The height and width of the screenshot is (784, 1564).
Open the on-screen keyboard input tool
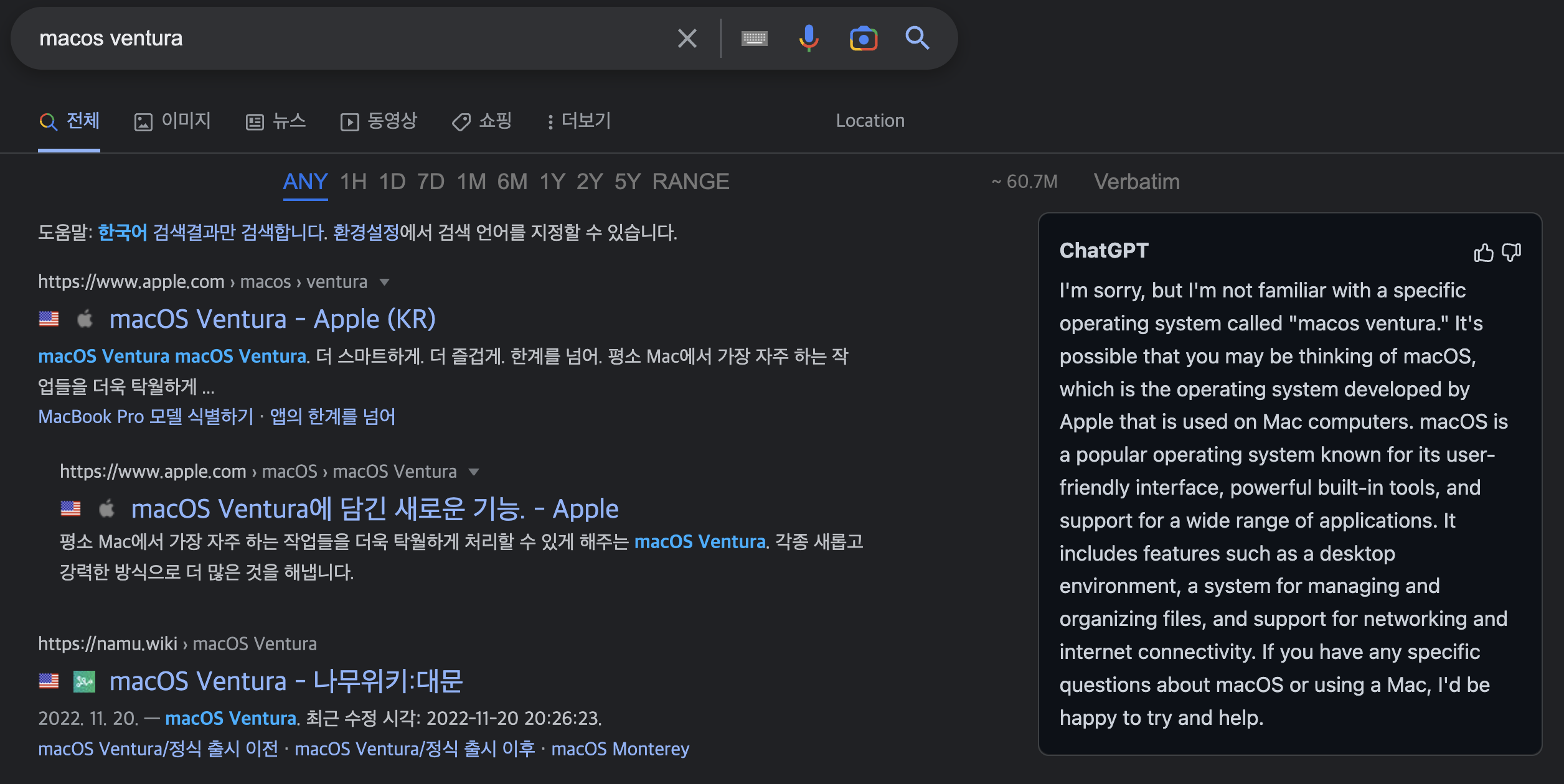pos(754,39)
